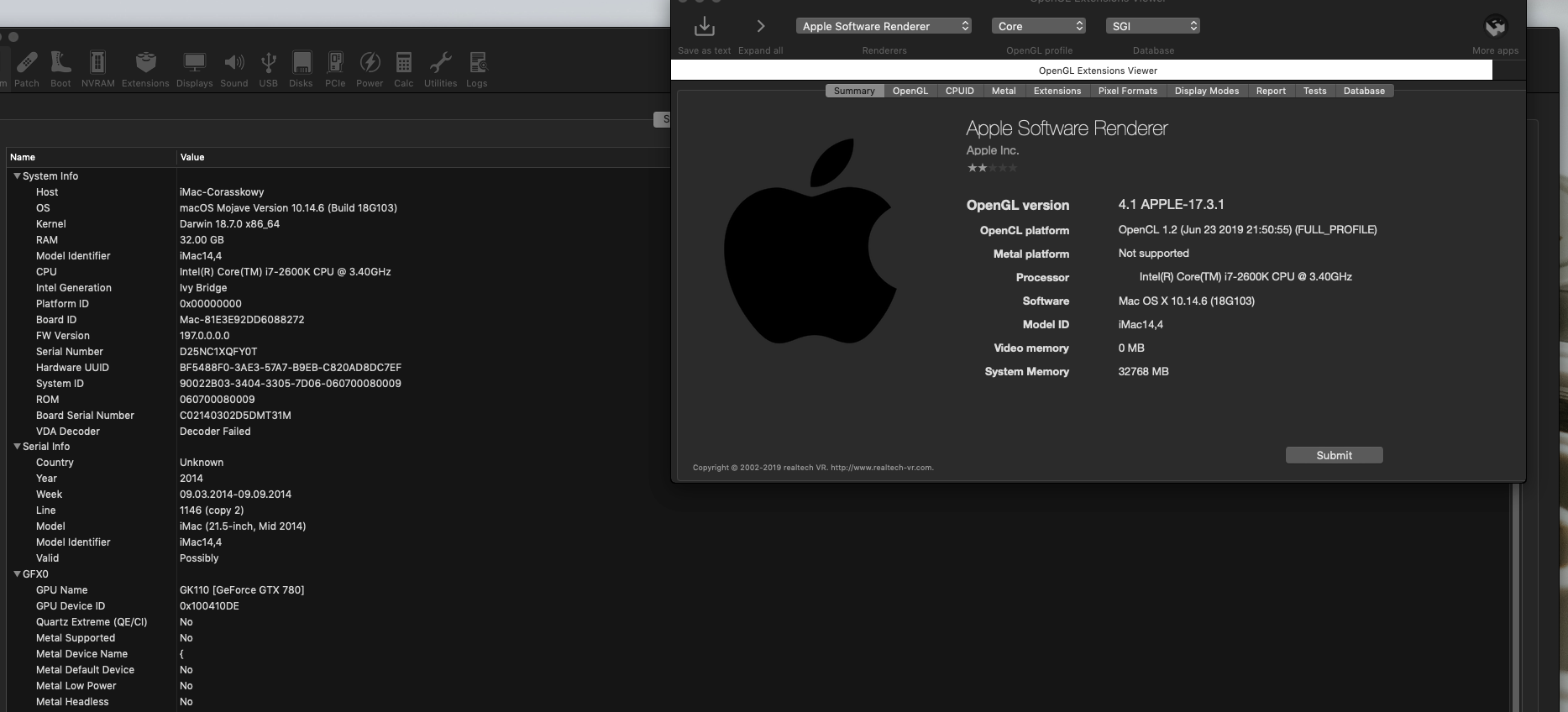This screenshot has width=1568, height=712.
Task: Switch to the Pixel Formats tab
Action: click(x=1128, y=91)
